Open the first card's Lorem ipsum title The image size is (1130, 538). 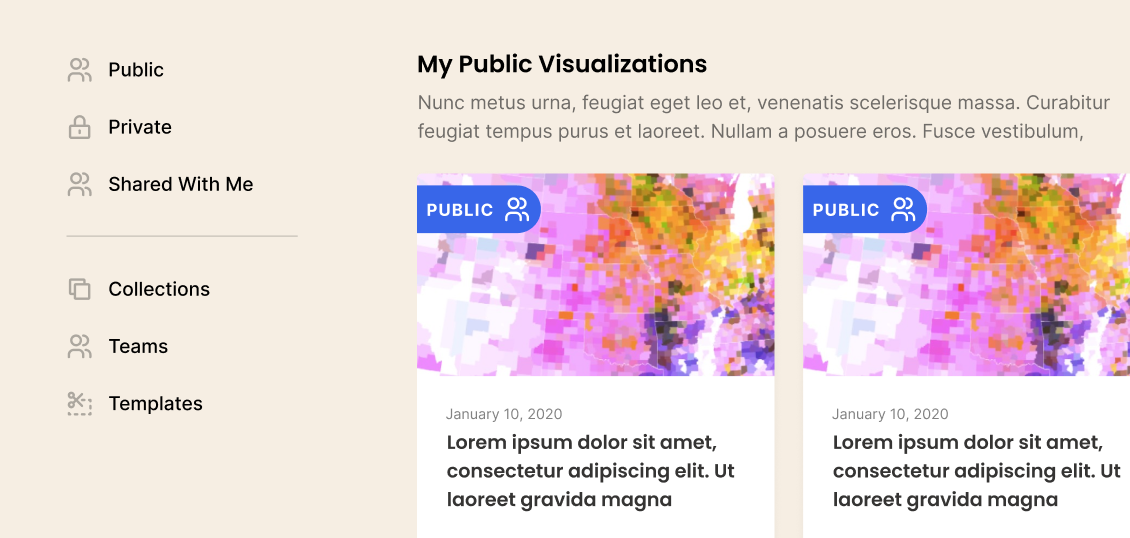coord(591,471)
